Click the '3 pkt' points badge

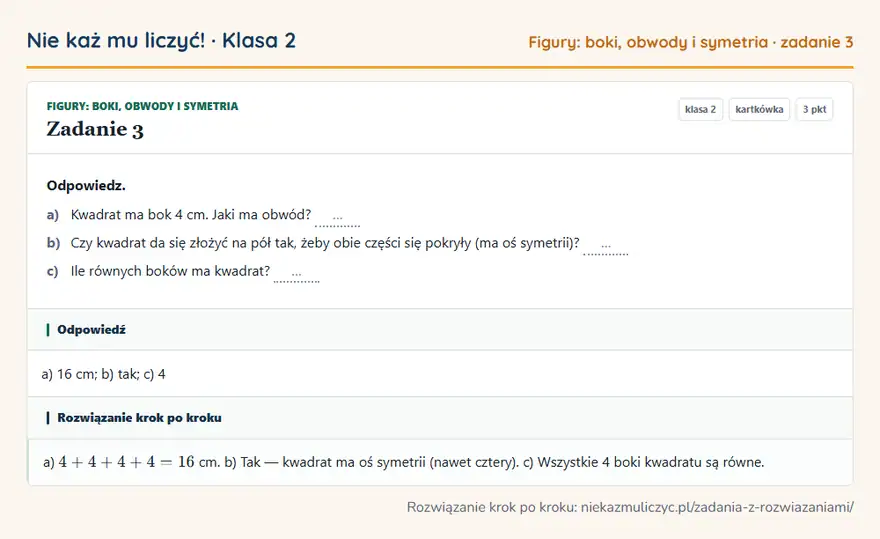[814, 109]
